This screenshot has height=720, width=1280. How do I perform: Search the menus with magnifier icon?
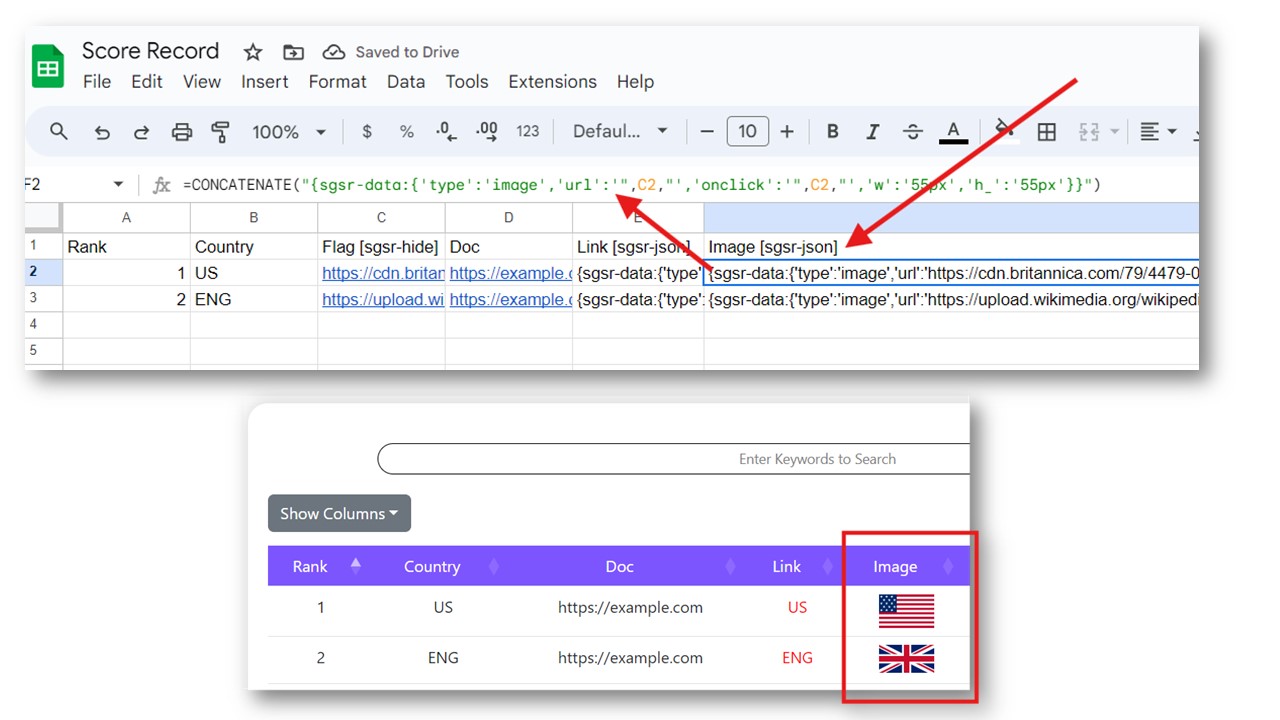(x=59, y=131)
